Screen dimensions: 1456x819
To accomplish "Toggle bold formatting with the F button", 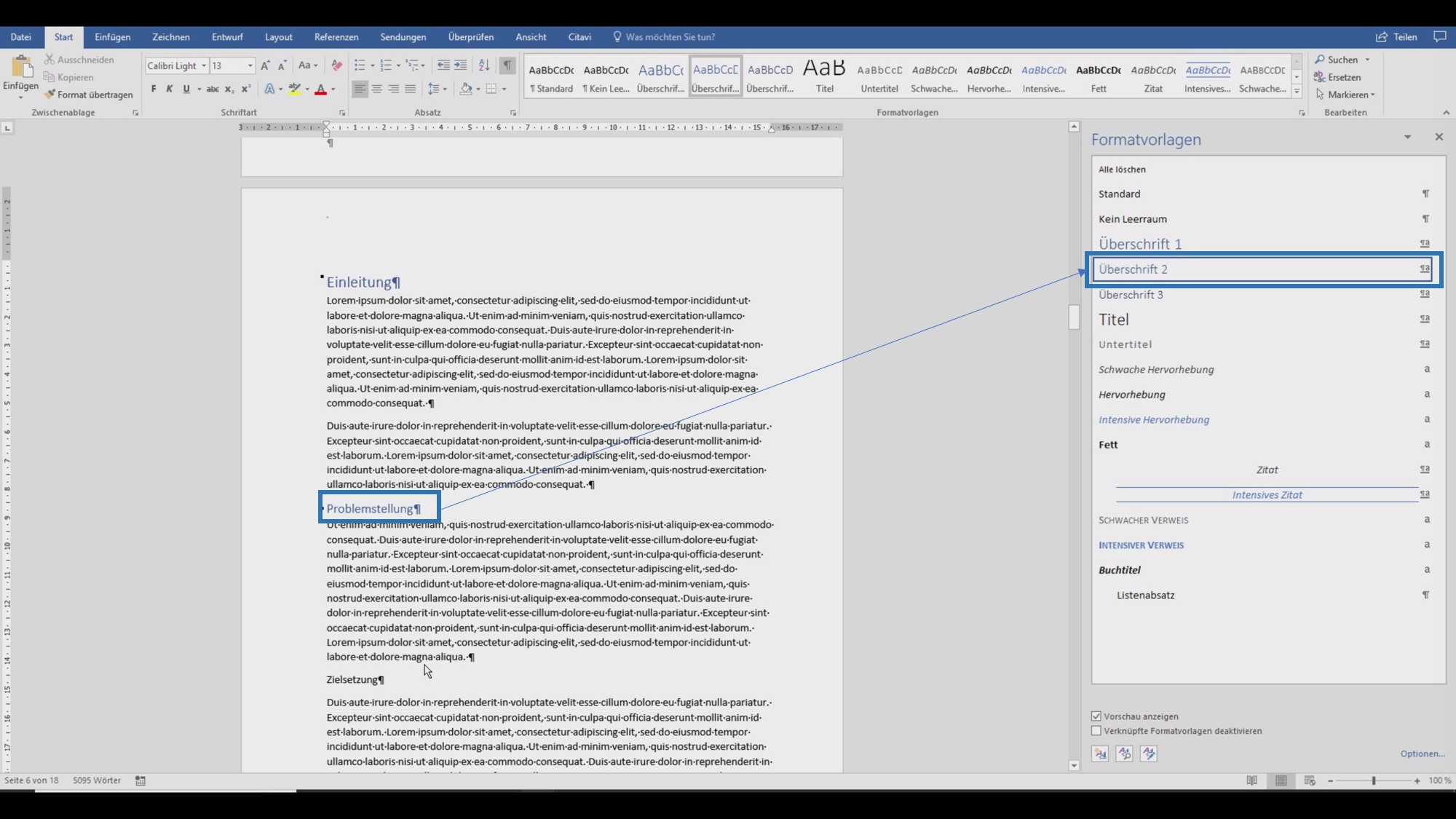I will 154,89.
